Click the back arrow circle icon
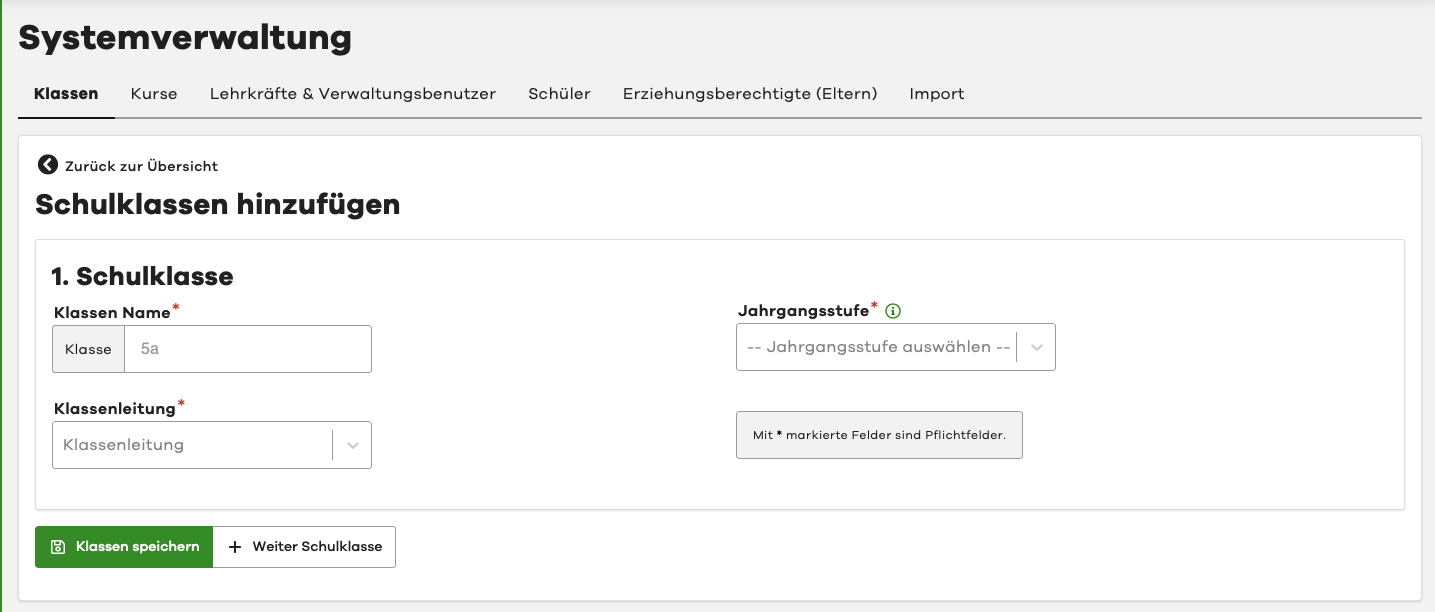This screenshot has height=612, width=1435. (x=47, y=165)
